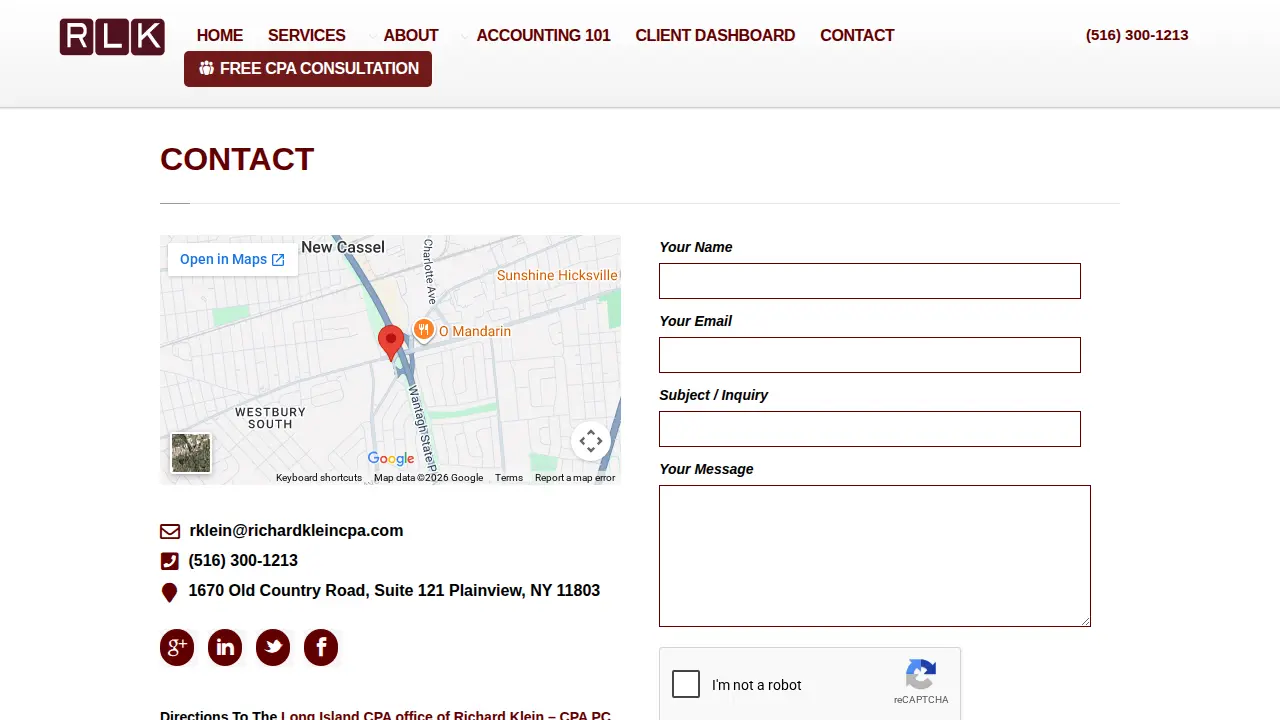1280x720 pixels.
Task: Go to the Home page
Action: (x=220, y=35)
